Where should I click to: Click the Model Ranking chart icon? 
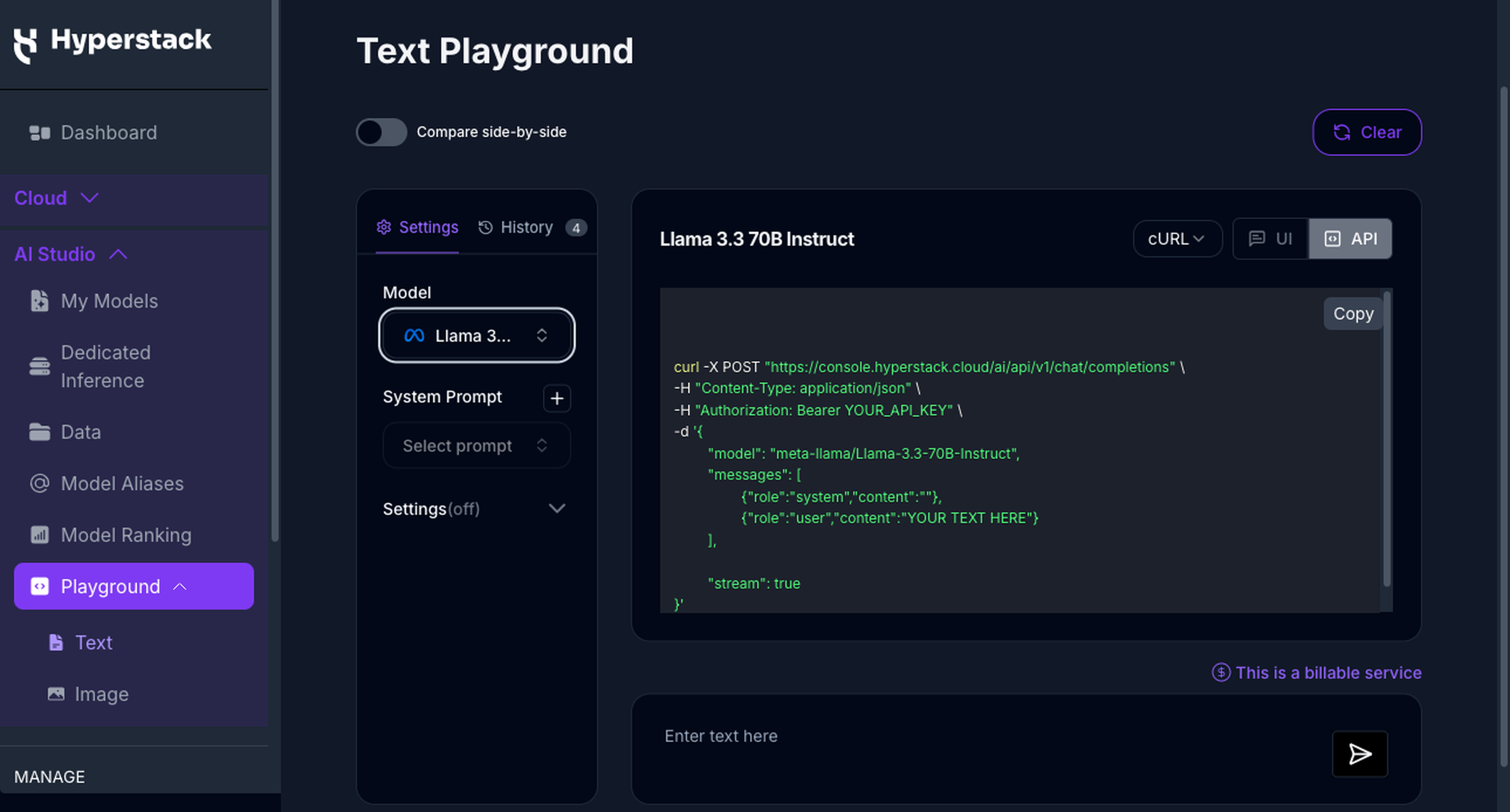tap(39, 535)
